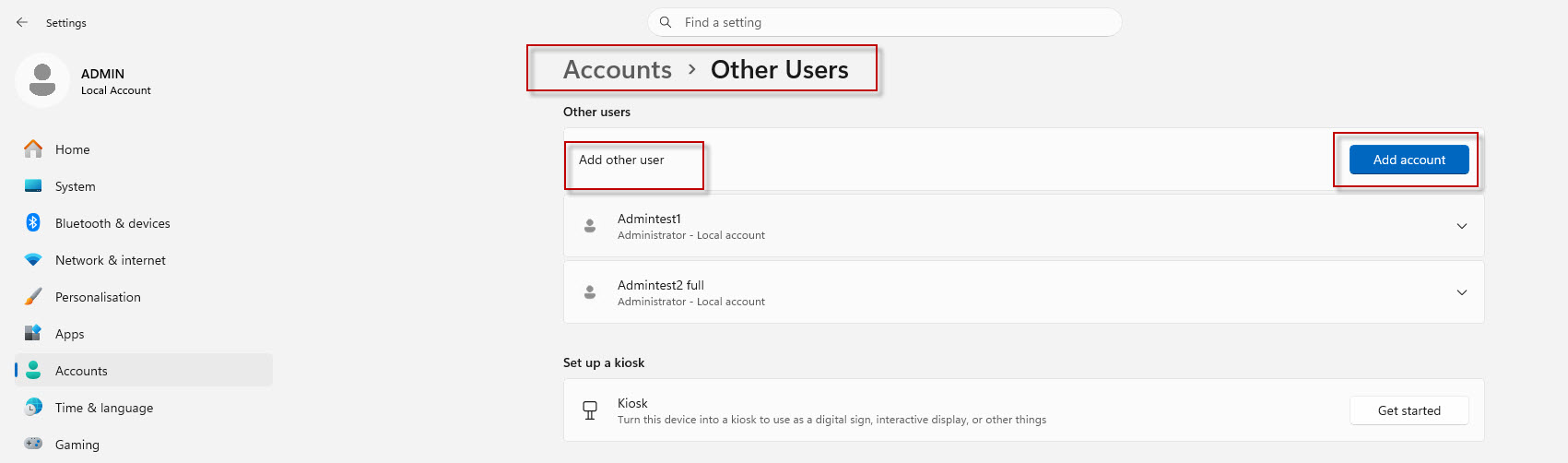Screen dimensions: 1568x463
Task: Click the Other users section heading
Action: point(596,112)
